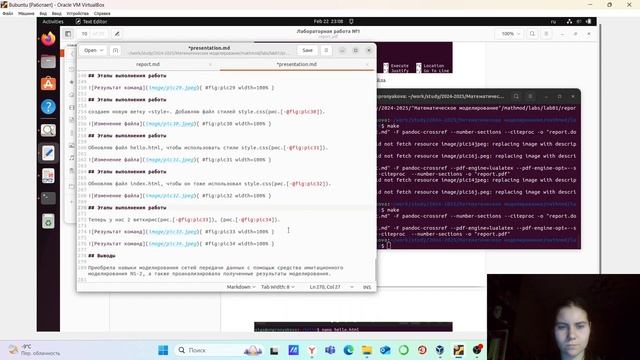Open the Вид menu in VirtualBox
This screenshot has width=640, height=360.
pyautogui.click(x=43, y=13)
